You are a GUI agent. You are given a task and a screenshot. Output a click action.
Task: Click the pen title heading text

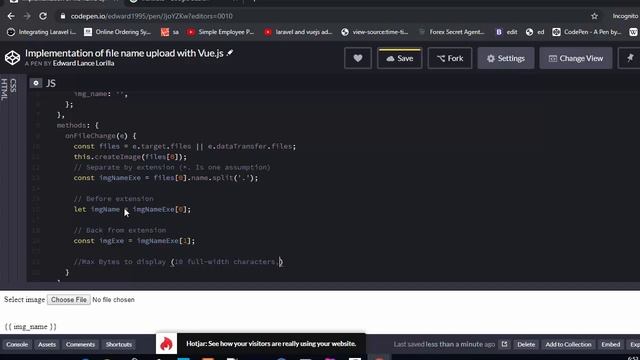pyautogui.click(x=124, y=53)
